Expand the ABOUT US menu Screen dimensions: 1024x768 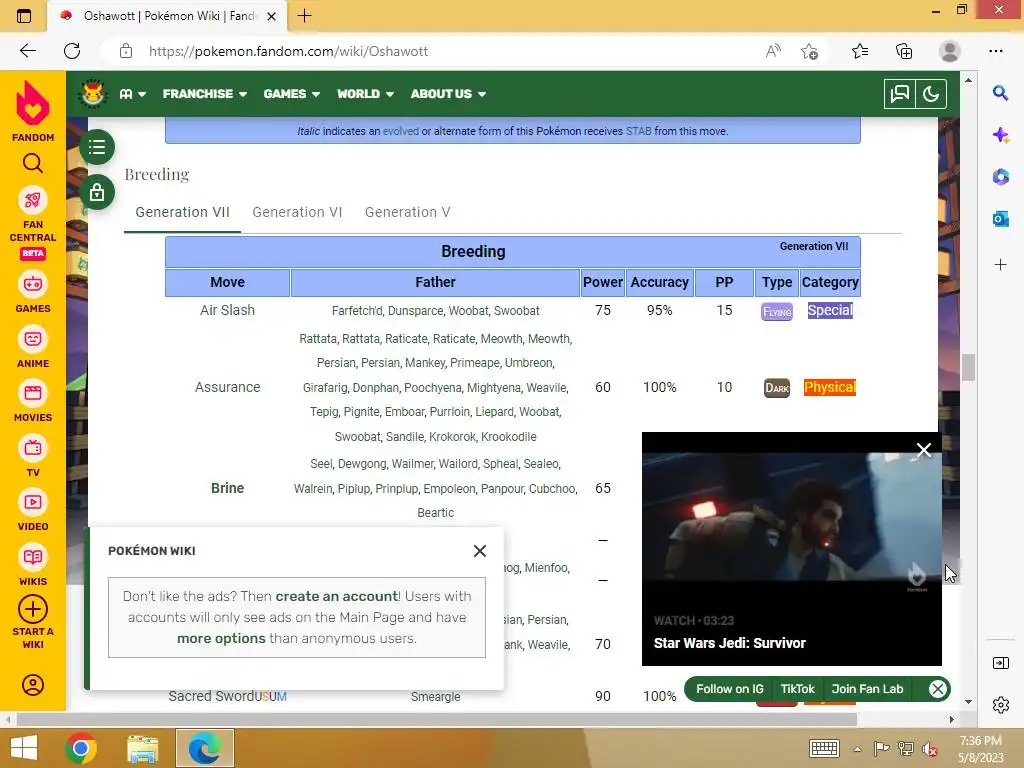click(x=448, y=94)
